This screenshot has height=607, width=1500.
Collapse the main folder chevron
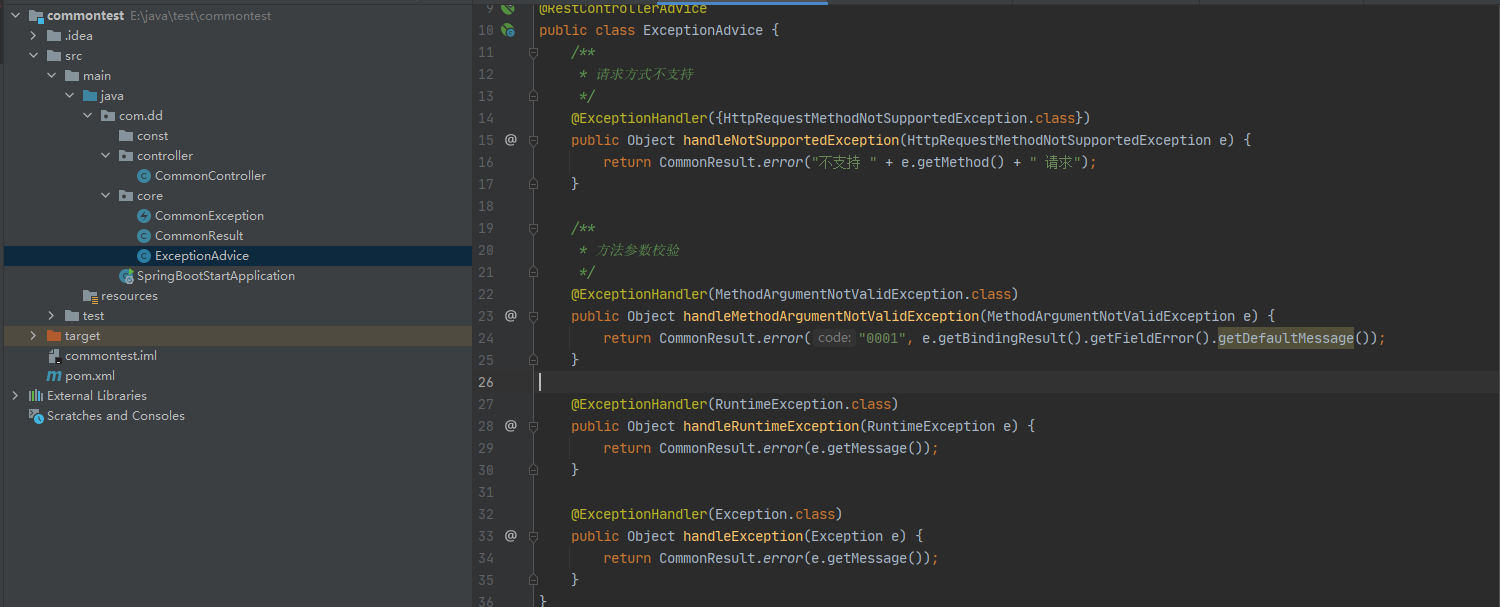[x=51, y=76]
